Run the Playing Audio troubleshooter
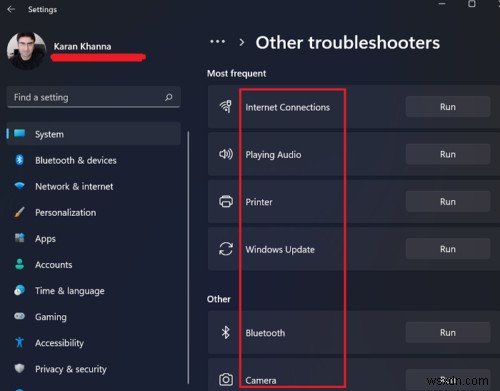Screen dimensions: 500x391 pyautogui.click(x=448, y=154)
